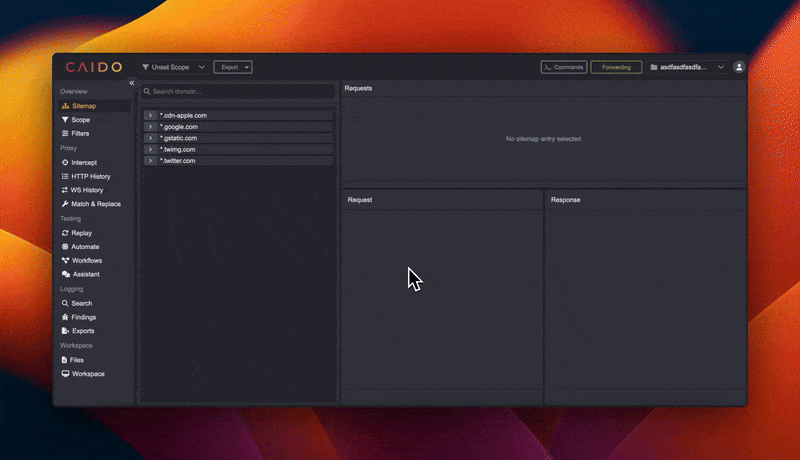Expand the *.gstatic.com tree node
Image resolution: width=800 pixels, height=460 pixels.
pyautogui.click(x=151, y=138)
